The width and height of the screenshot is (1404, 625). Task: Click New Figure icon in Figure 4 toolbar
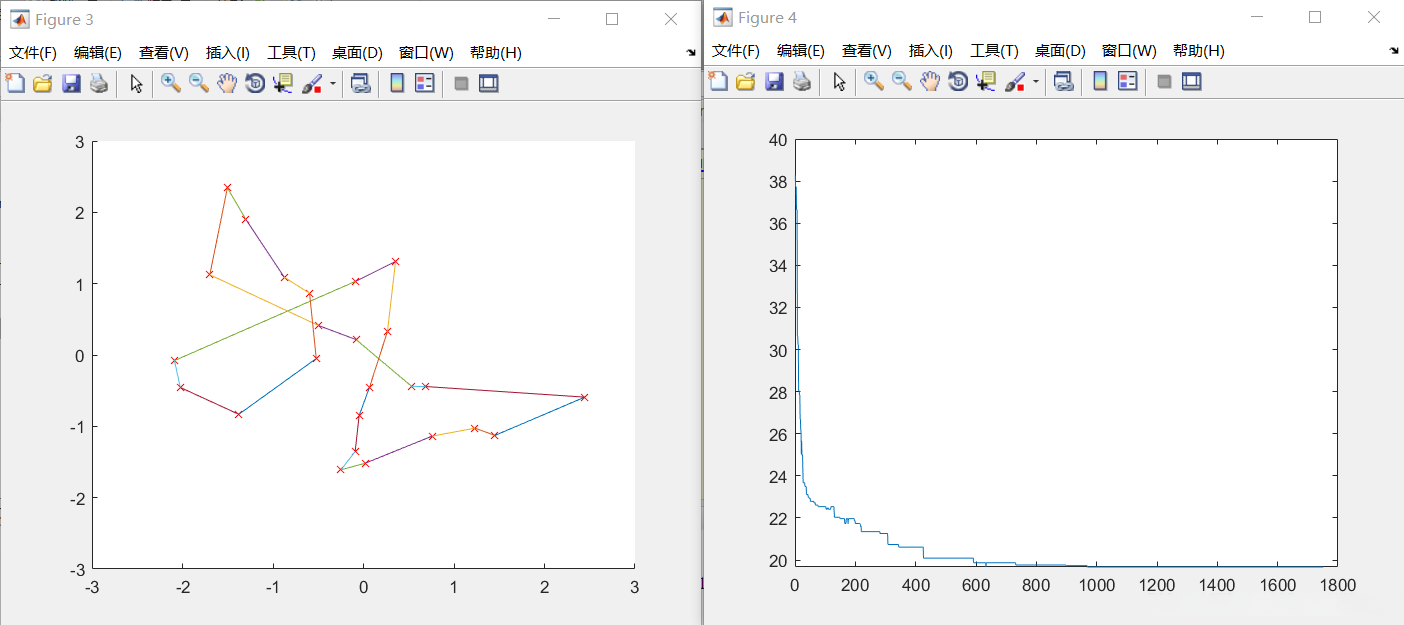pyautogui.click(x=718, y=83)
